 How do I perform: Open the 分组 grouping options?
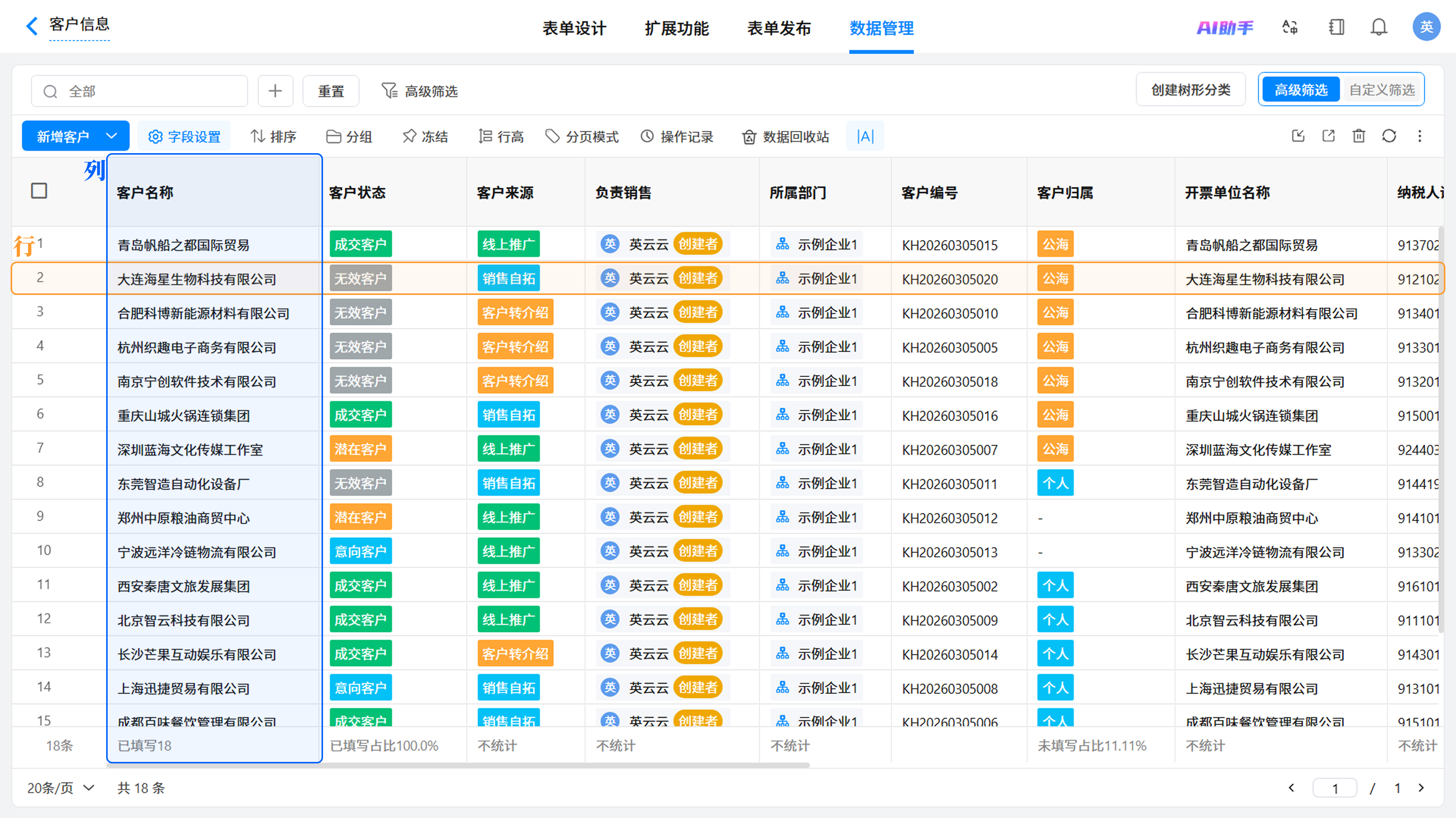click(x=349, y=136)
